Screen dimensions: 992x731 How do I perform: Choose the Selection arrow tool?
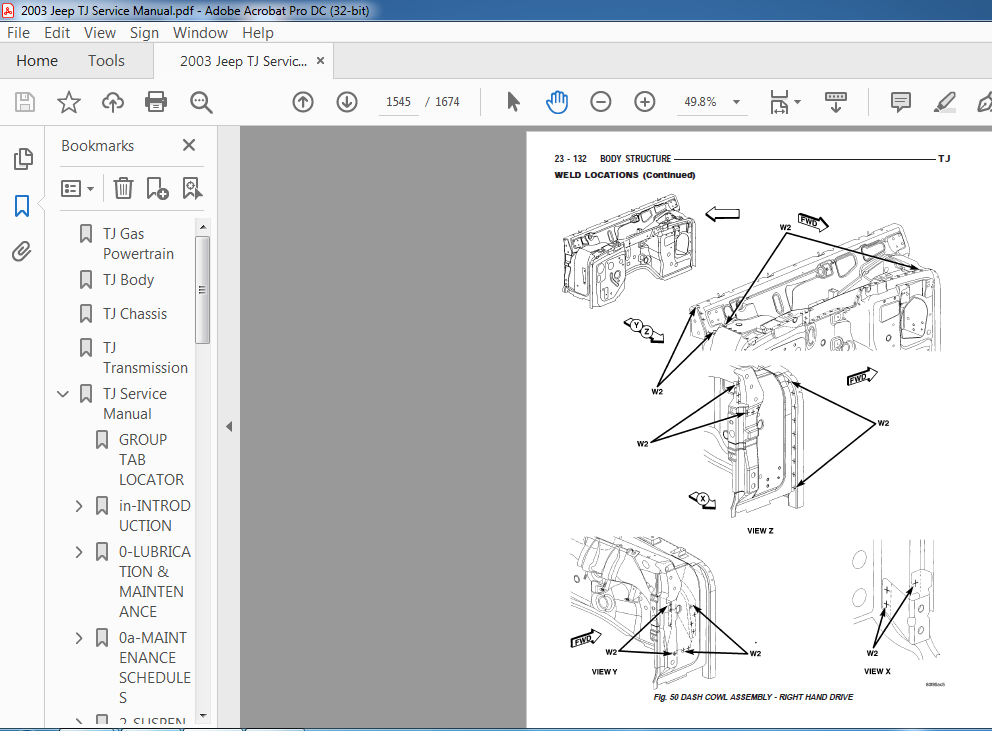click(513, 102)
